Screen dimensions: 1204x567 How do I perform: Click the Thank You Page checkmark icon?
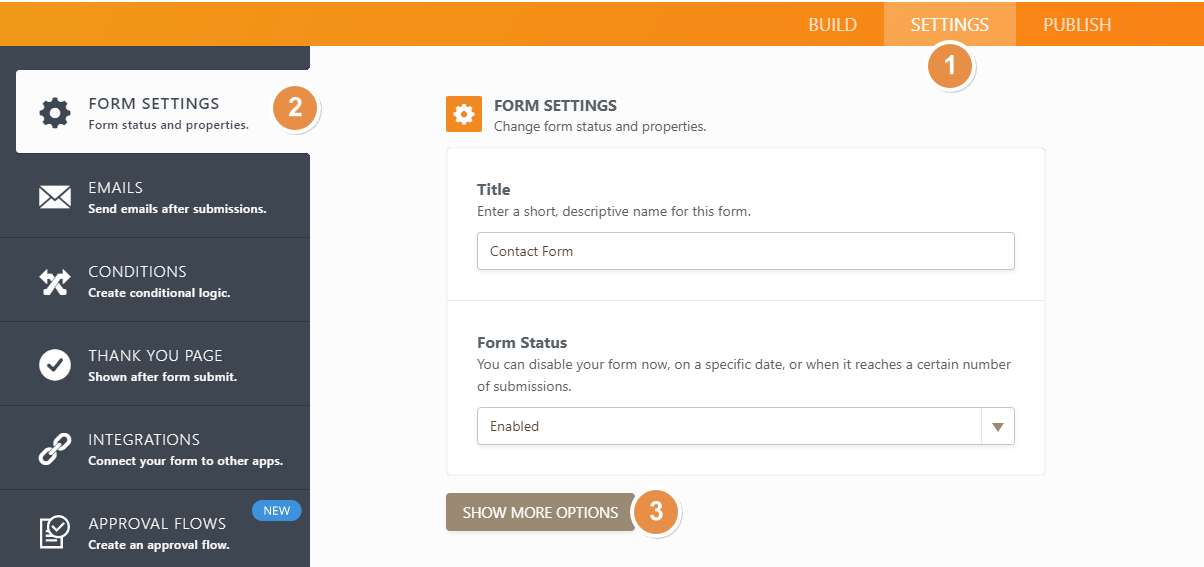[55, 365]
